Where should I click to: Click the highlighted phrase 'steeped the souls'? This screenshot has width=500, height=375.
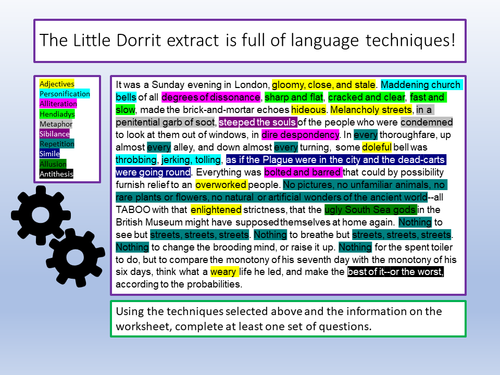(x=258, y=122)
